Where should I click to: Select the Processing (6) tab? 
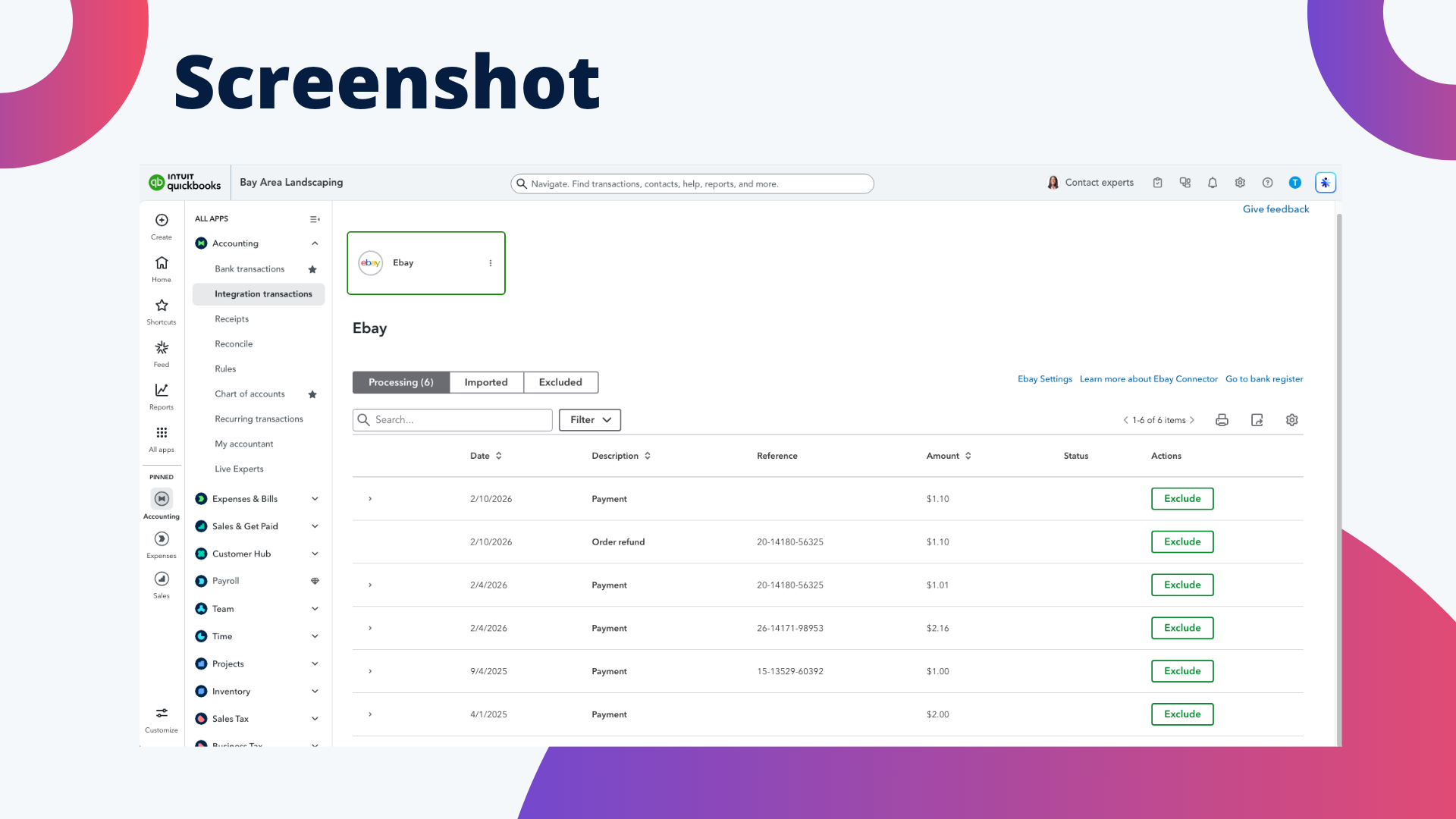point(401,382)
